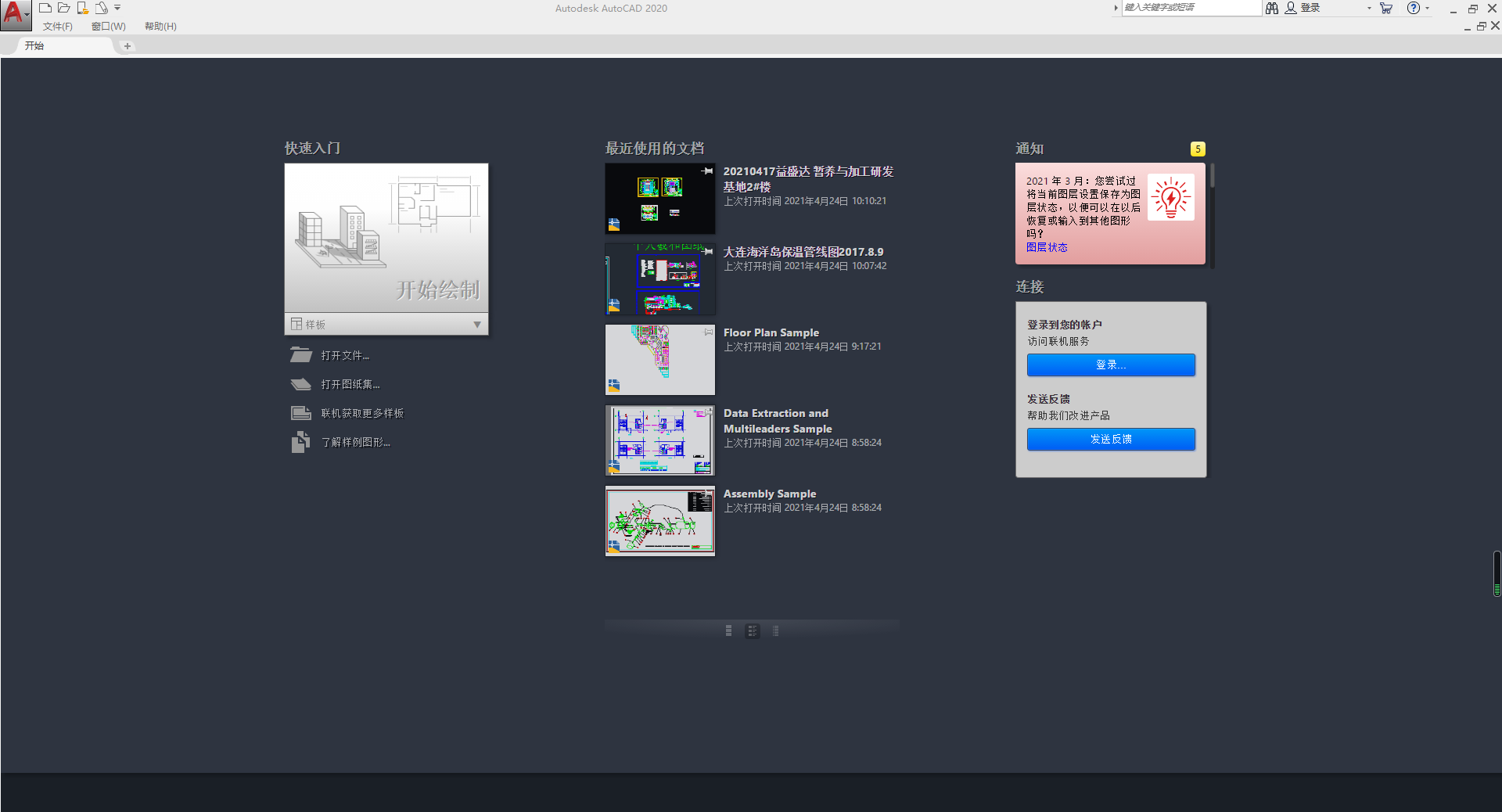Click the light bulb tip icon in notification

pos(1171,197)
